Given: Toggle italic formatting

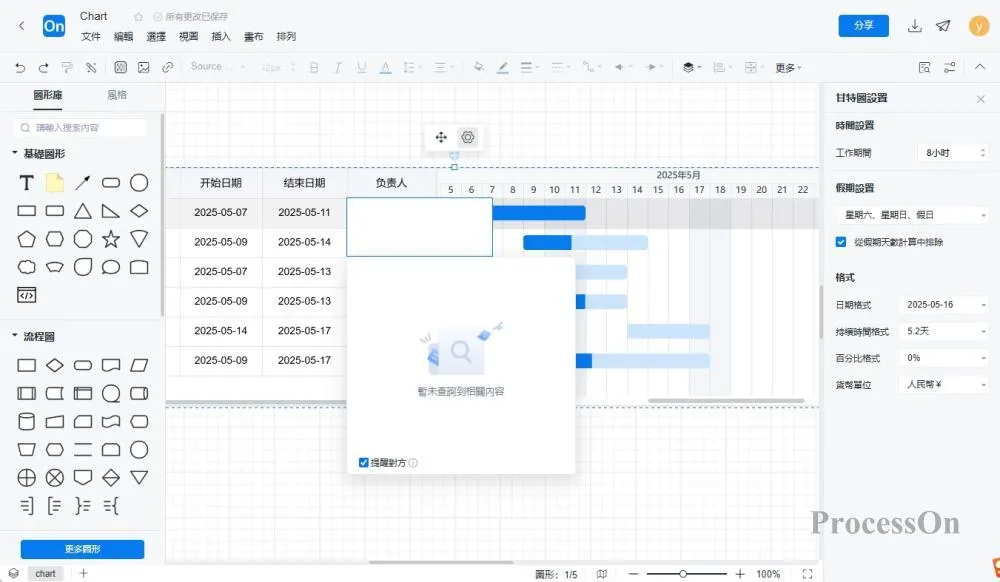Looking at the screenshot, I should (x=338, y=67).
